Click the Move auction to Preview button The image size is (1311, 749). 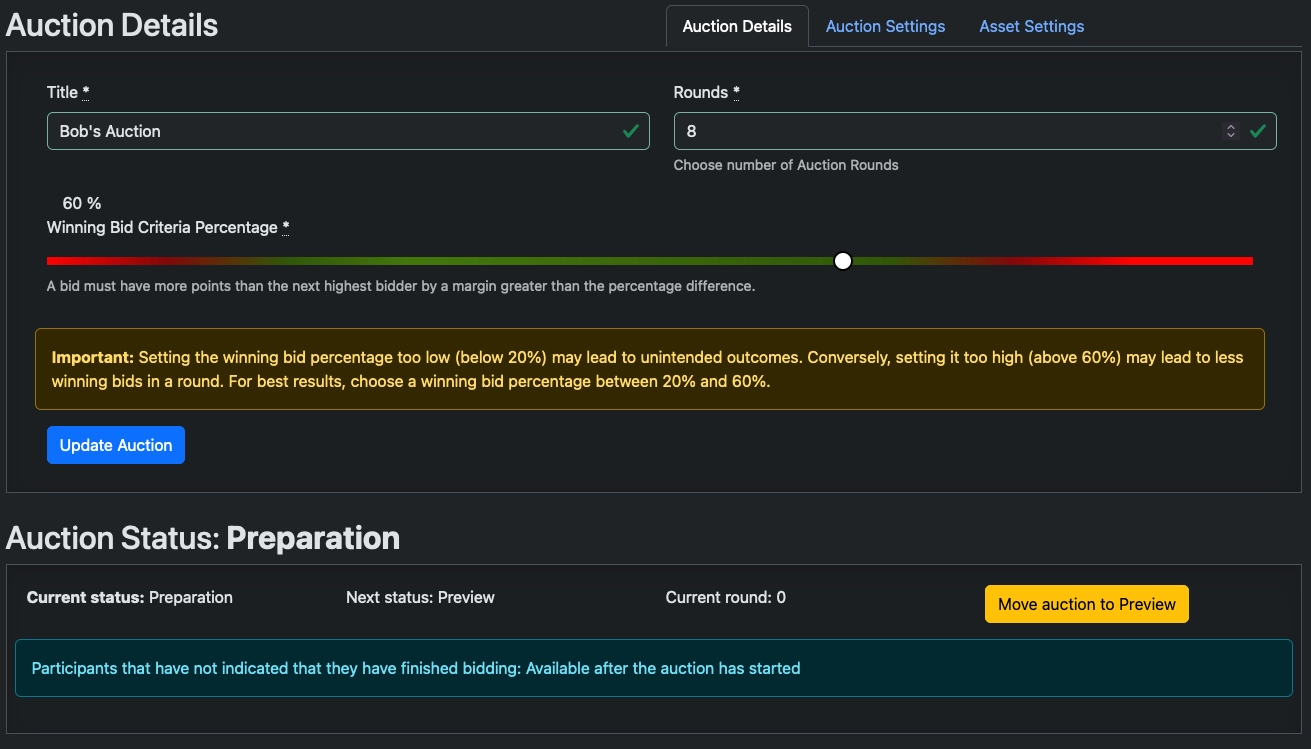coord(1086,604)
